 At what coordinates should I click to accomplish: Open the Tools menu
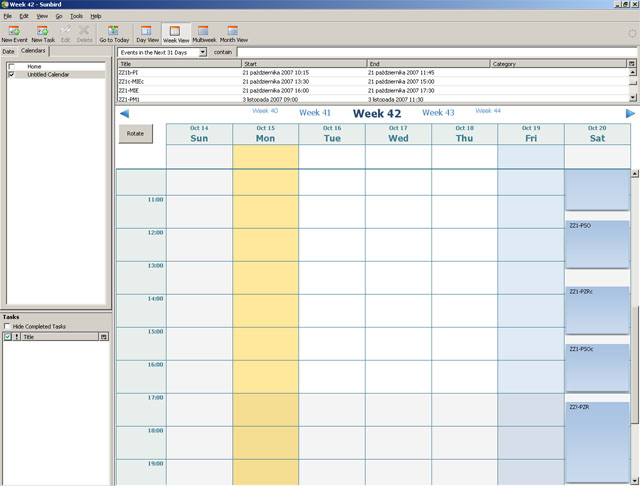(76, 16)
